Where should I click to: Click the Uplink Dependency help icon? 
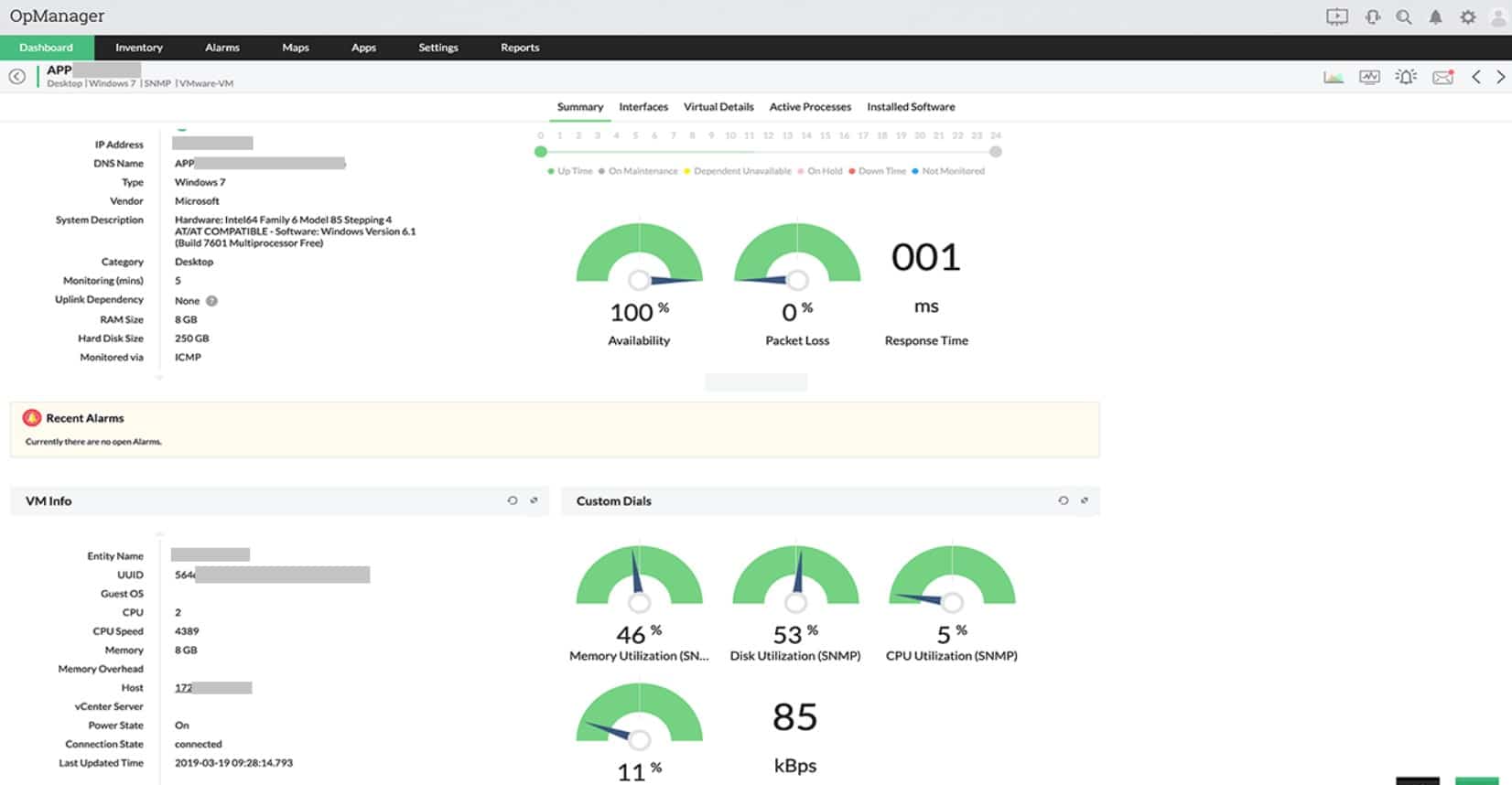211,301
